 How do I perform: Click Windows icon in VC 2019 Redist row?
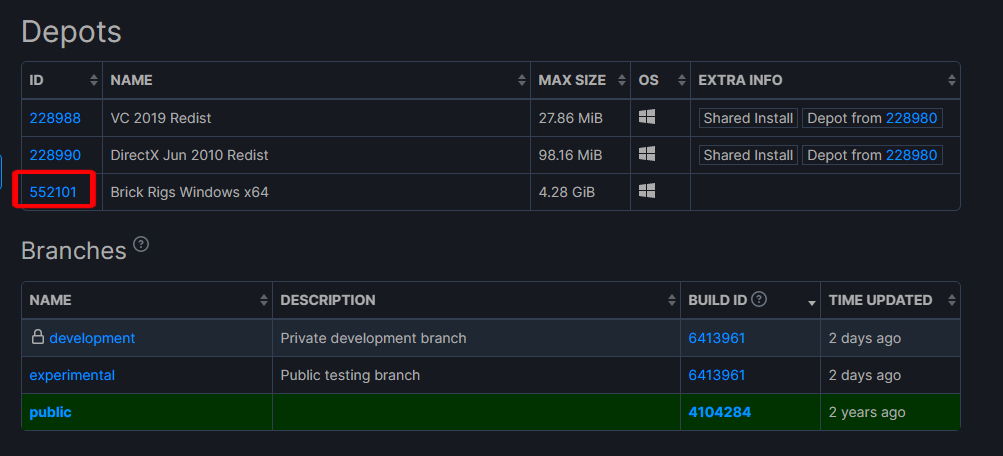click(x=647, y=118)
